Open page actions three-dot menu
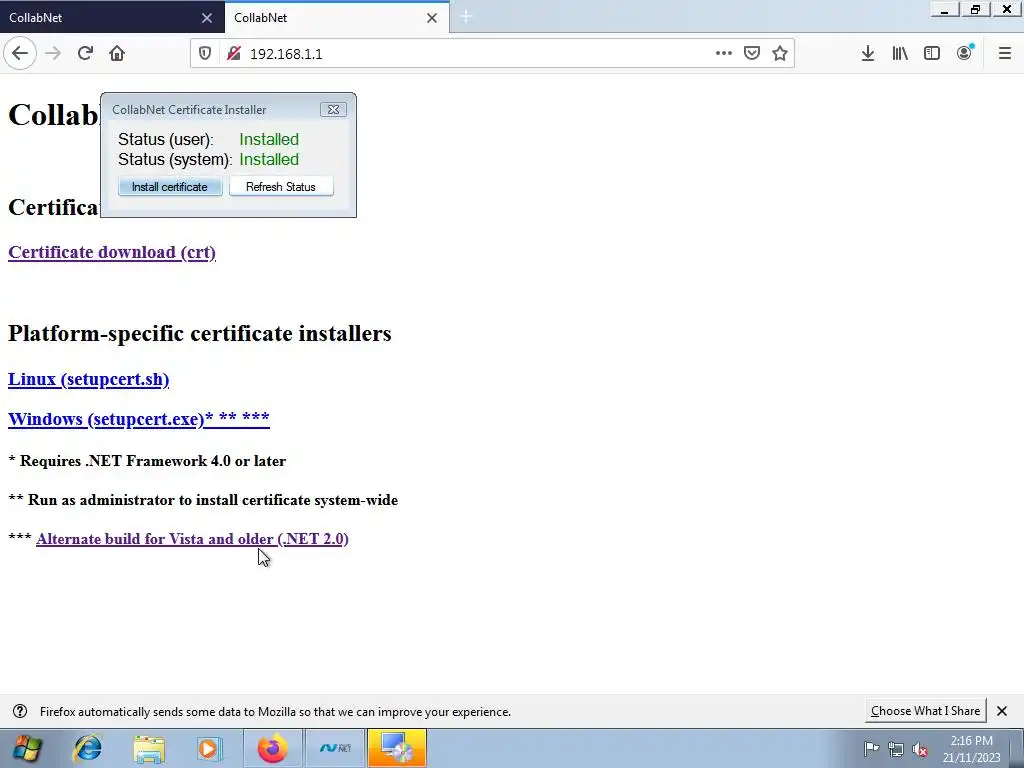The image size is (1024, 768). [724, 54]
